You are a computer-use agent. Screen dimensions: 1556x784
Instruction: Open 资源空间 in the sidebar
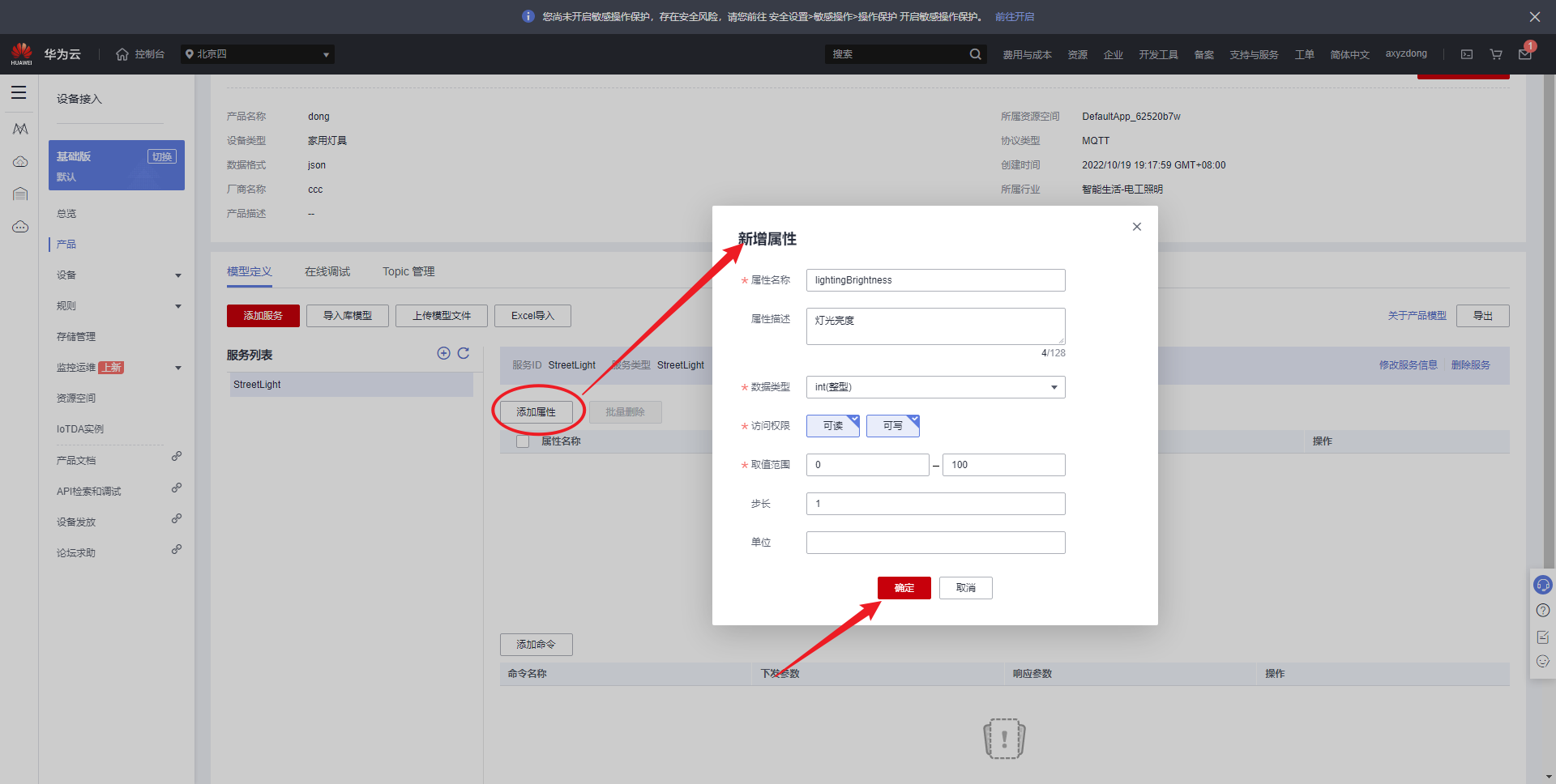[x=76, y=398]
